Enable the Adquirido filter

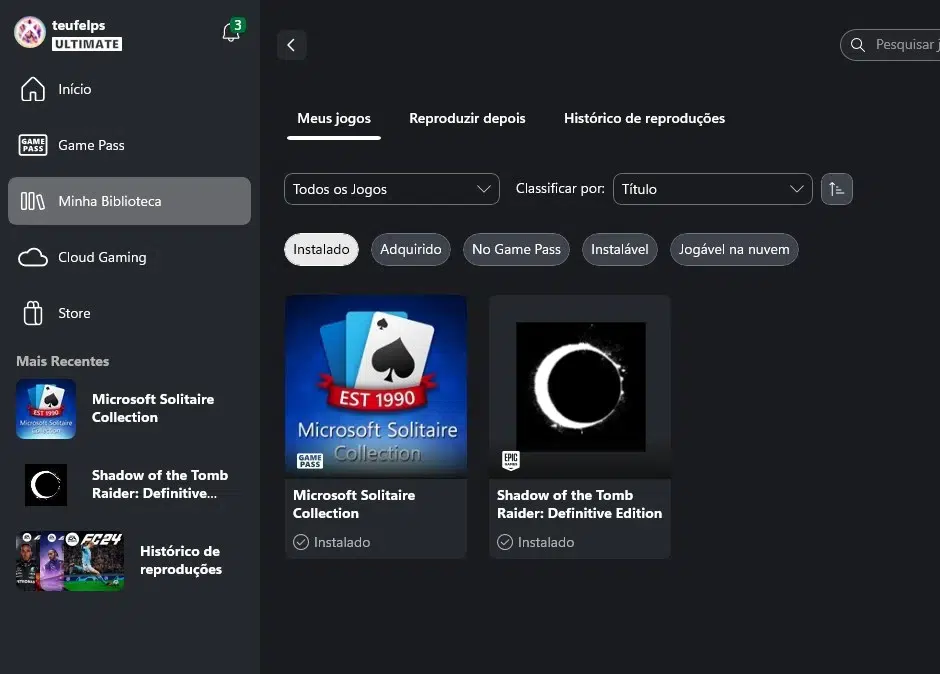coord(410,249)
